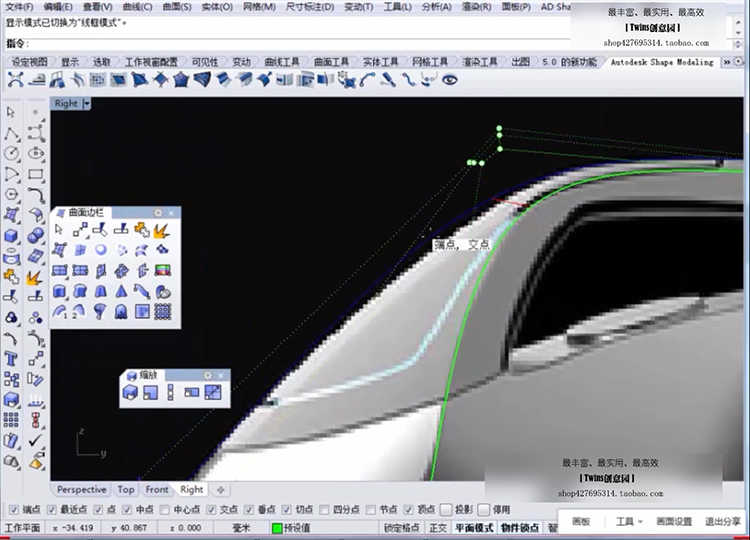
Task: Select the Ellipse tool in left sidebar
Action: point(35,154)
